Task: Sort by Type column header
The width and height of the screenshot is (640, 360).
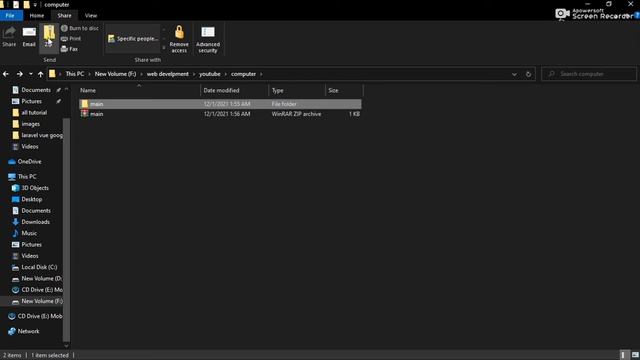Action: [x=297, y=90]
